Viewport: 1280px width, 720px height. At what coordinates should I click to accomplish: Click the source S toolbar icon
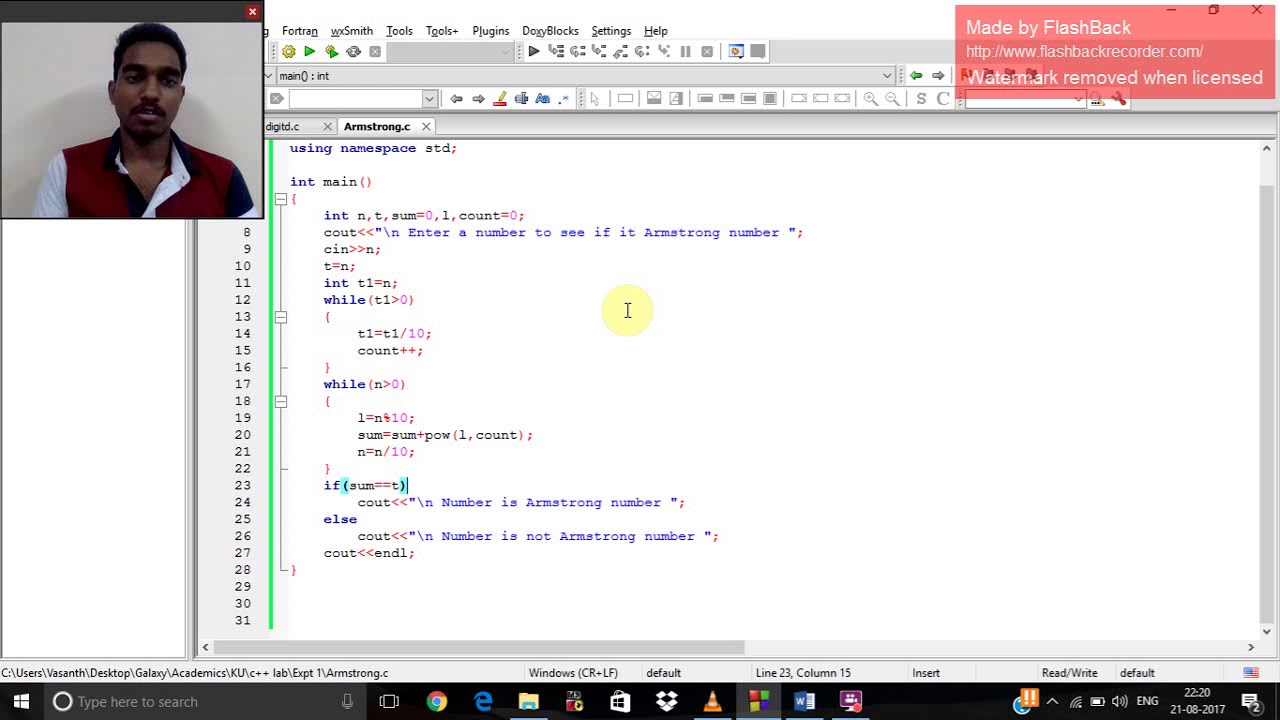(921, 98)
